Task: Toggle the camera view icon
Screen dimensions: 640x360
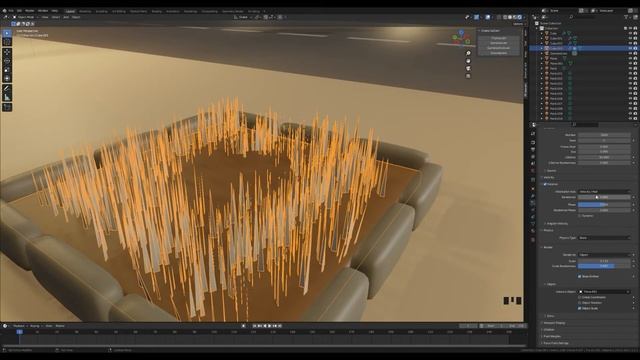Action: tap(468, 68)
